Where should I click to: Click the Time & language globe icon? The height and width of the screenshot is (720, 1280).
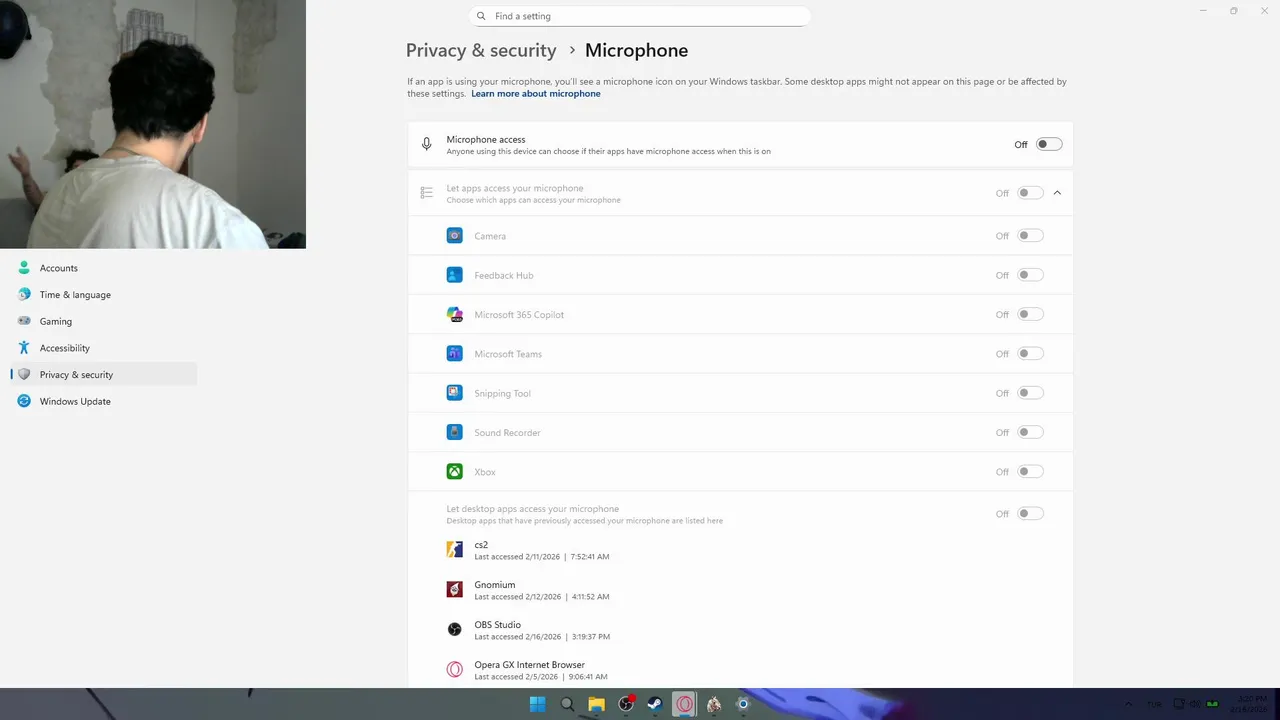(24, 295)
